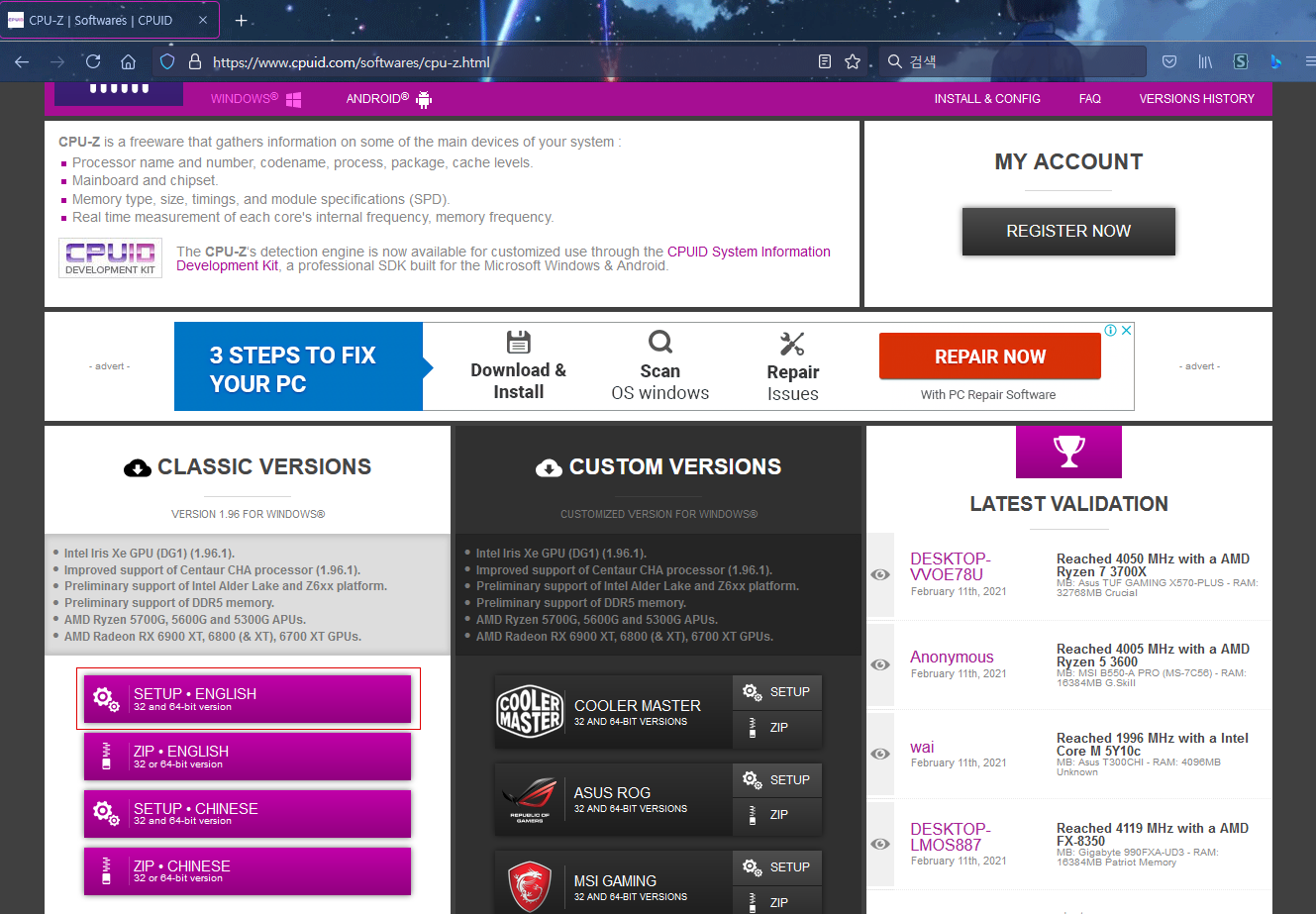Click the CPUID Development Kit logo
This screenshot has height=914, width=1316.
click(x=110, y=257)
